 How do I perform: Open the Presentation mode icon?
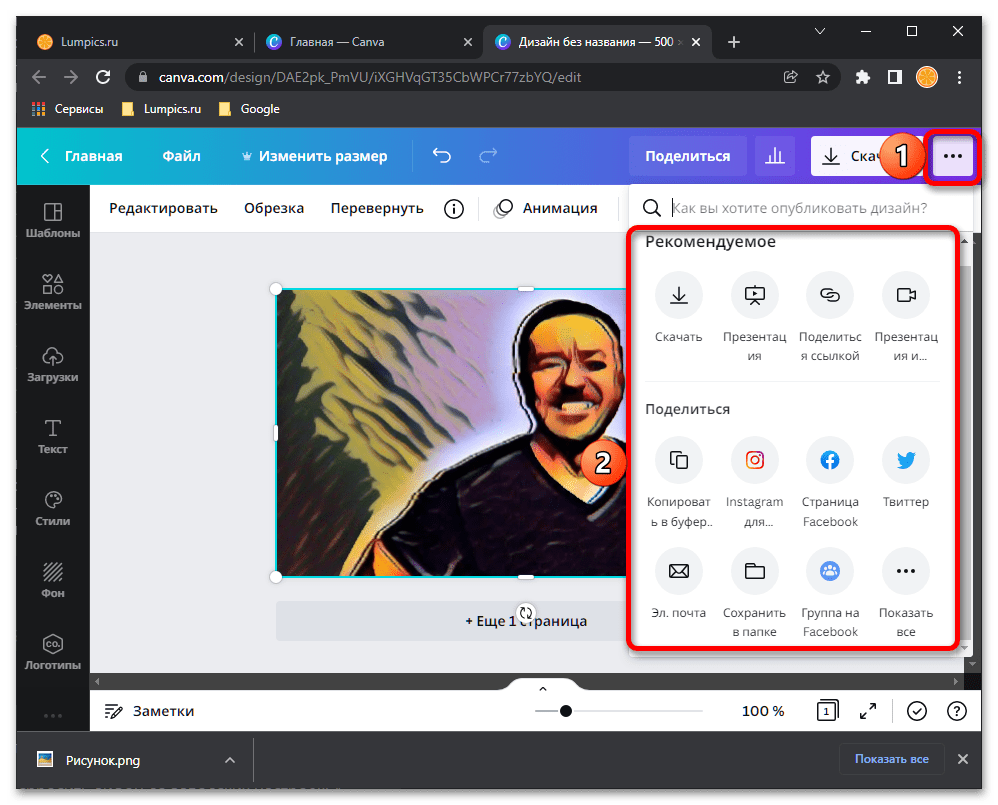click(x=755, y=295)
